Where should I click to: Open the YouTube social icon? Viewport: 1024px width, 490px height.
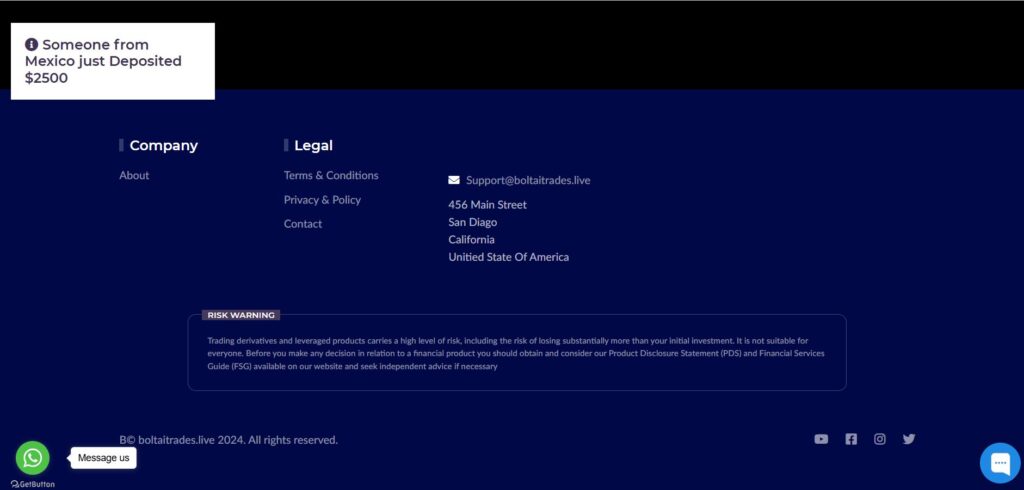click(821, 439)
